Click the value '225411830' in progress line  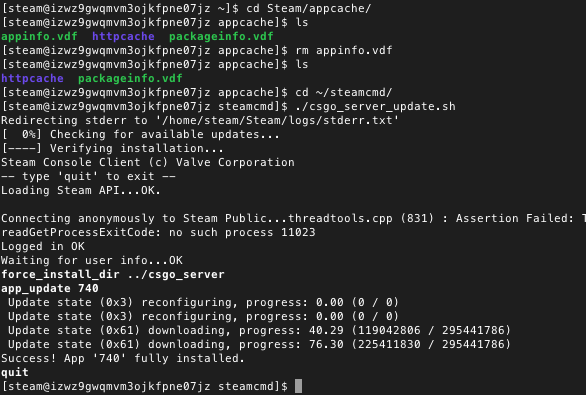pyautogui.click(x=389, y=344)
